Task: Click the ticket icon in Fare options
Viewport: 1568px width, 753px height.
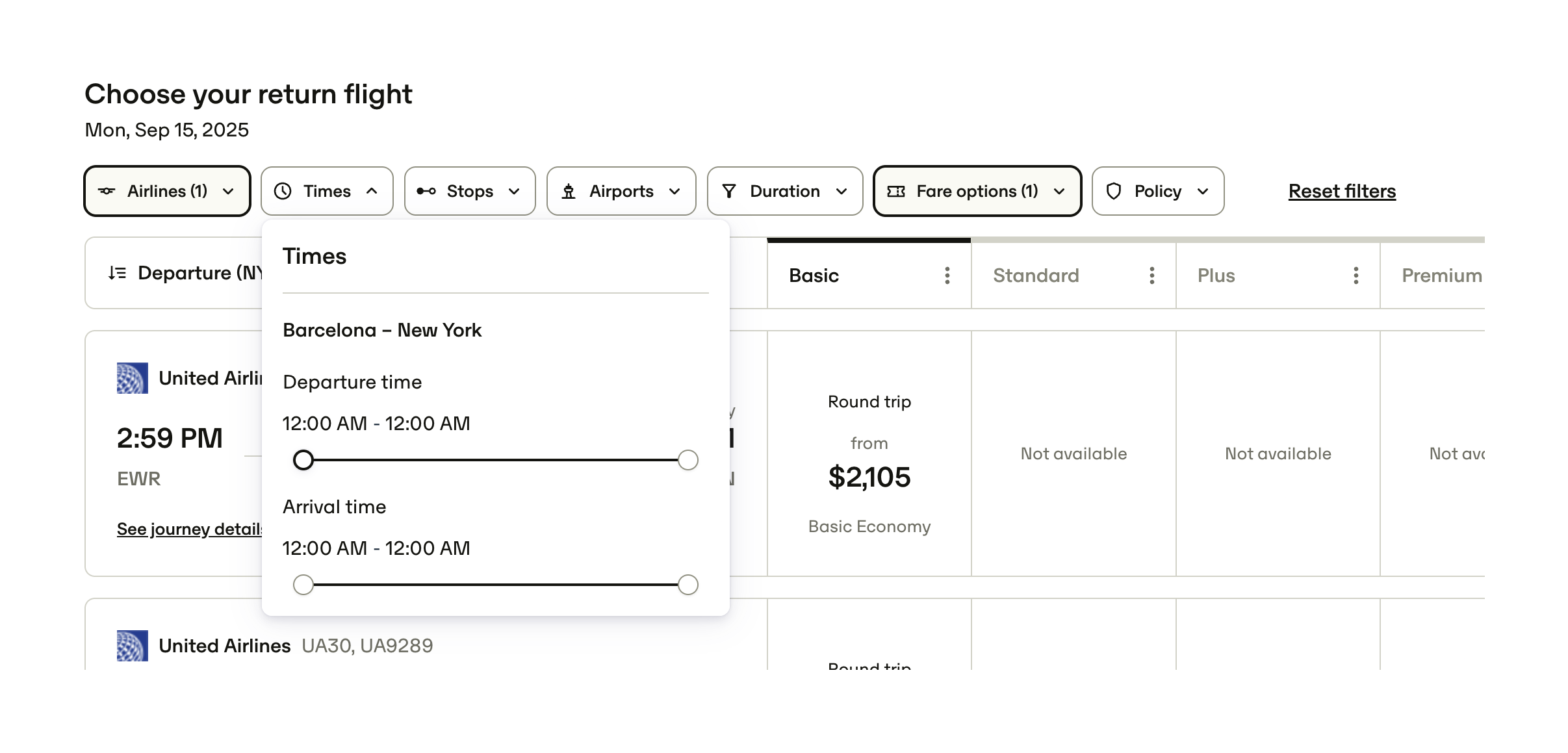Action: tap(896, 191)
